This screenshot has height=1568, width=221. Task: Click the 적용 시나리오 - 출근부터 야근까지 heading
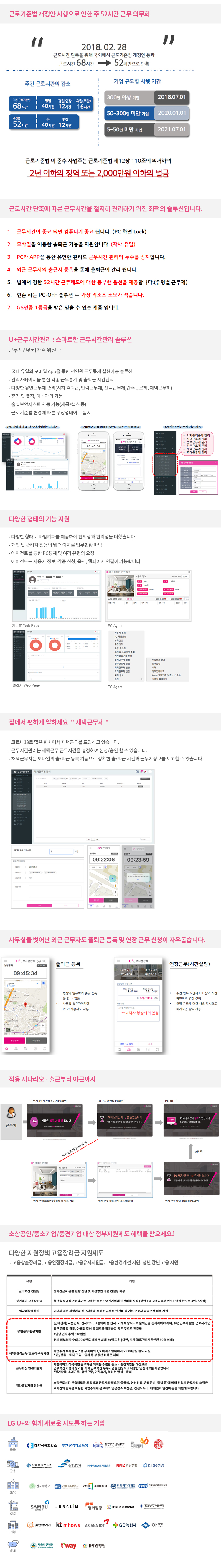pyautogui.click(x=52, y=1079)
